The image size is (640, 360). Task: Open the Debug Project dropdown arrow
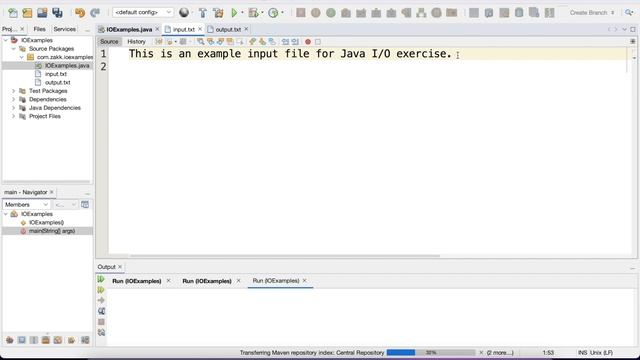coord(262,13)
